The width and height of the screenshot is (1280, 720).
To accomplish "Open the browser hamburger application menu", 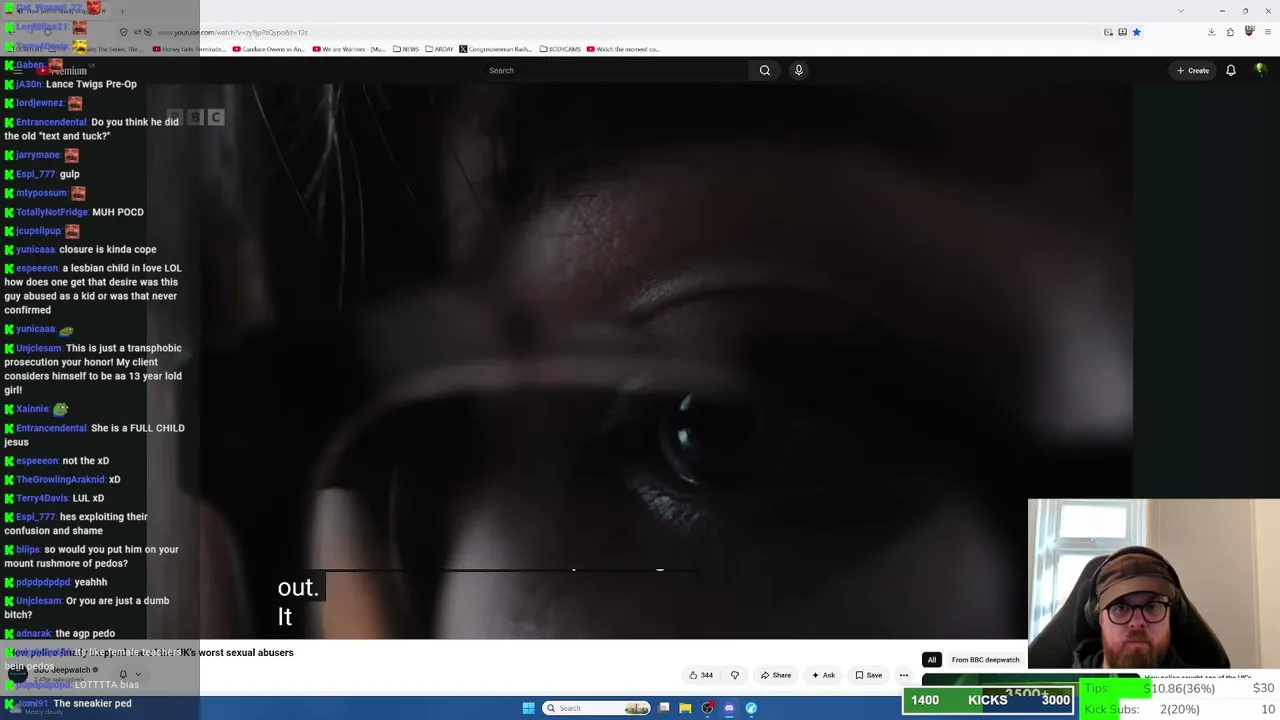I will 1268,32.
